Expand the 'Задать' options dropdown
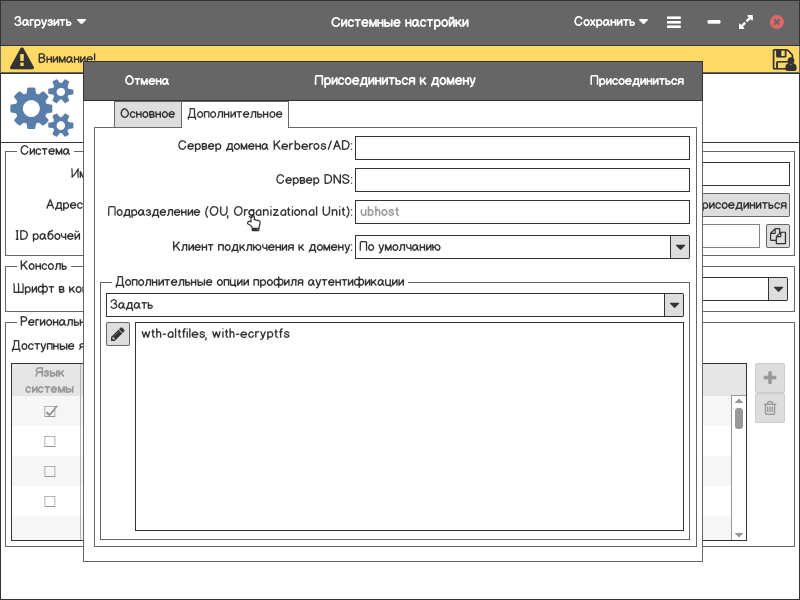This screenshot has width=800, height=600. 674,304
